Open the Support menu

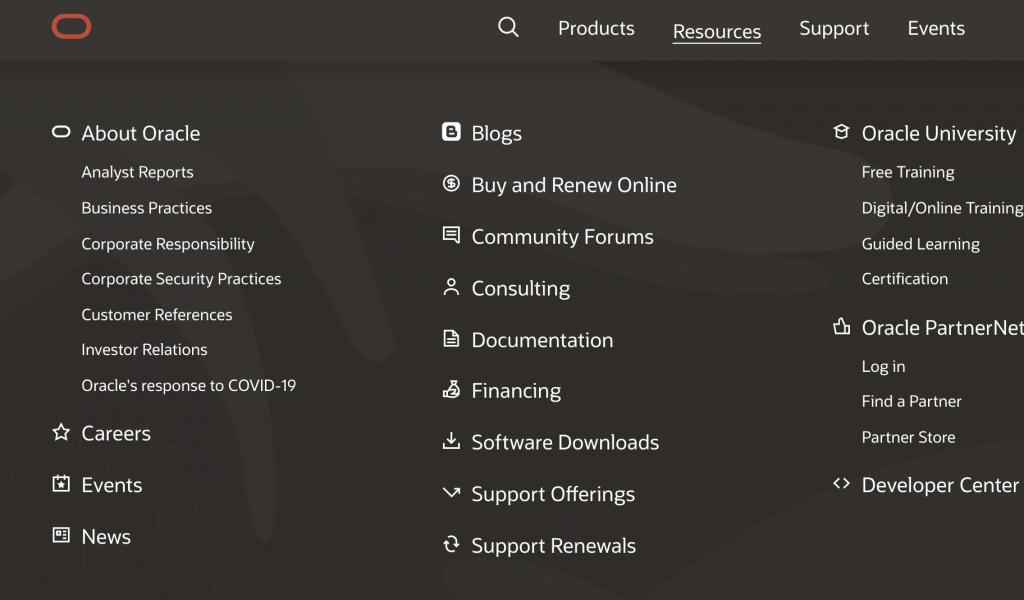point(834,29)
